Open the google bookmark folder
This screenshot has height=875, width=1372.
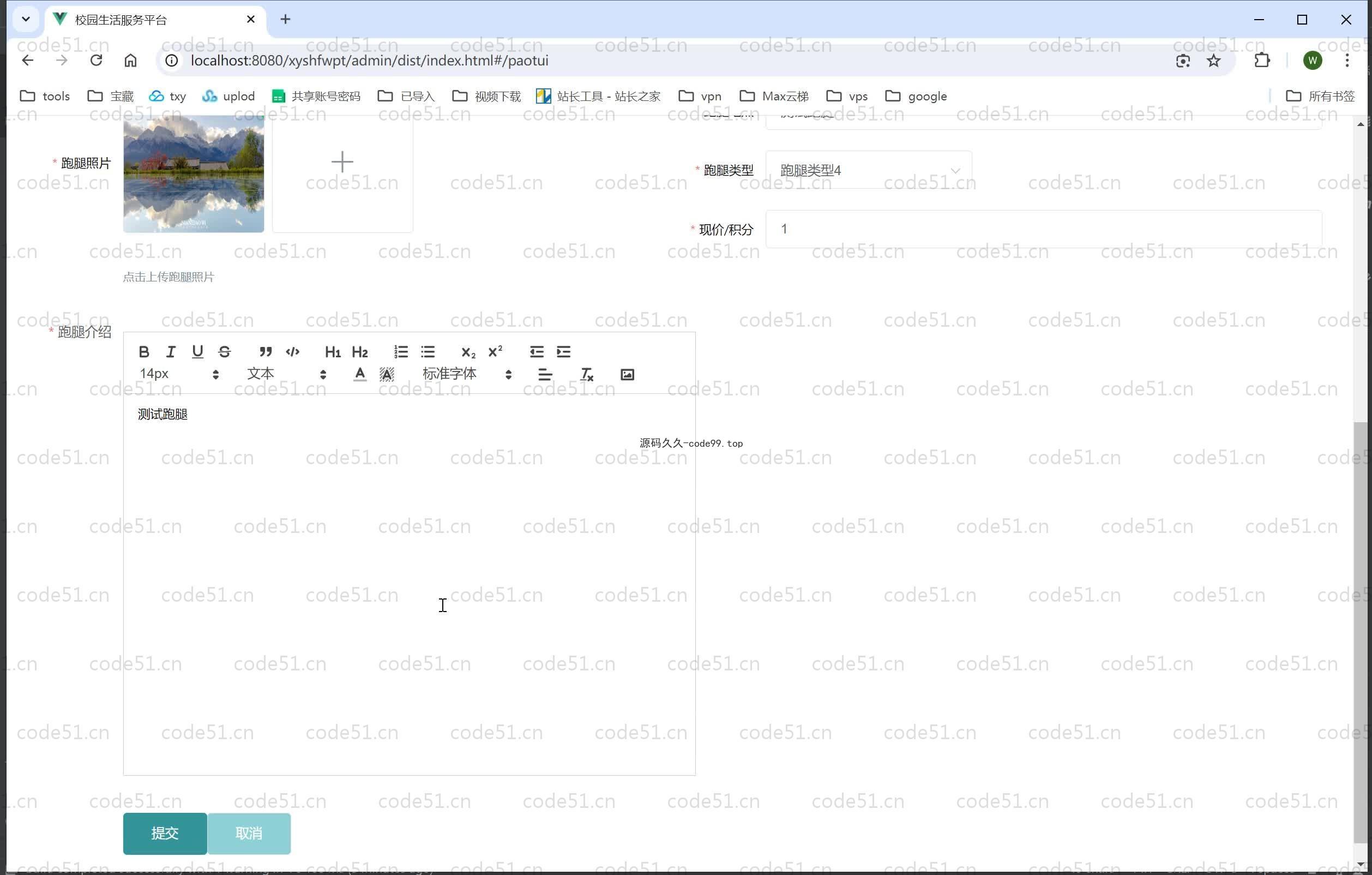[916, 97]
